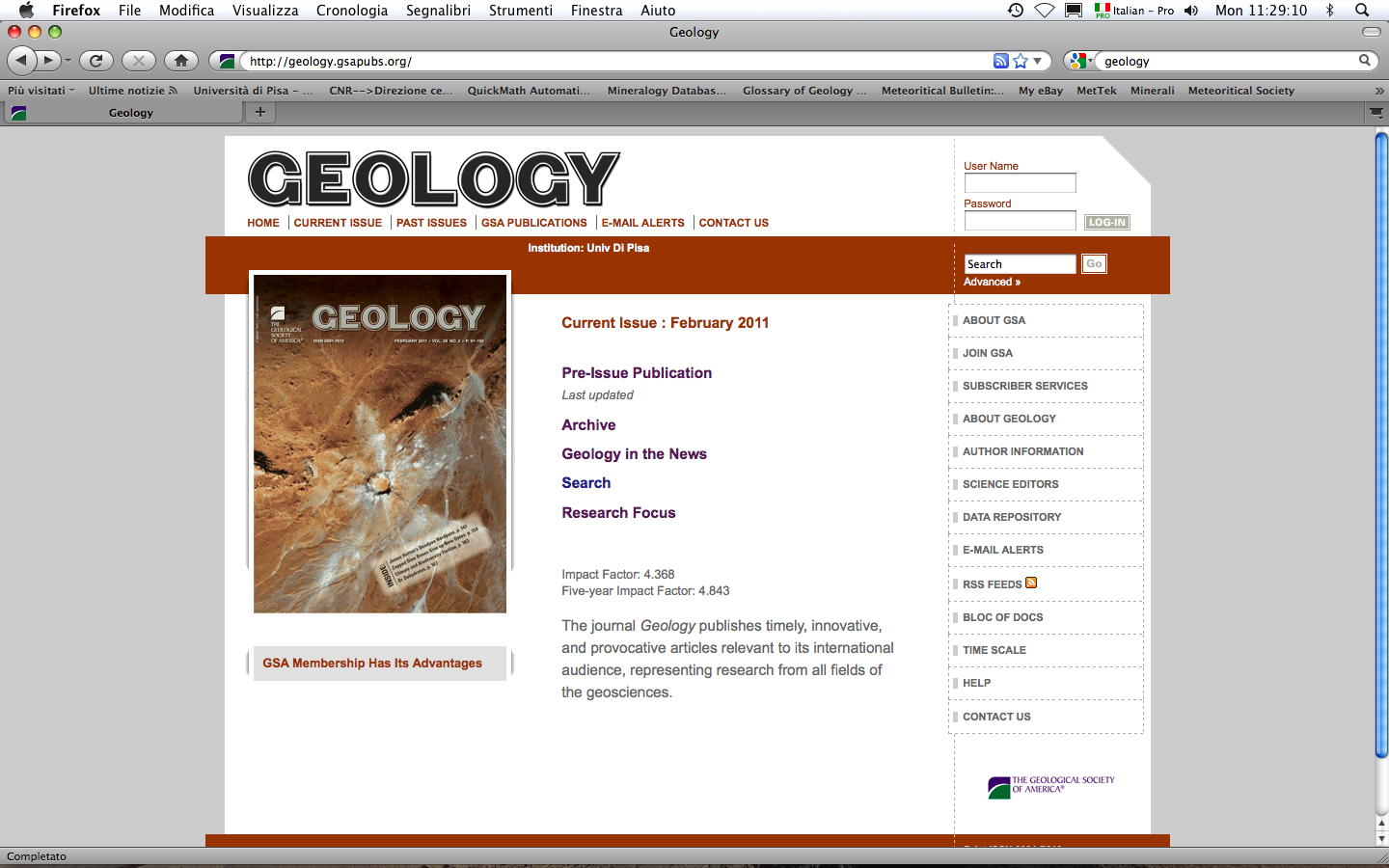Click the Stop loading button
1389x868 pixels.
(139, 61)
